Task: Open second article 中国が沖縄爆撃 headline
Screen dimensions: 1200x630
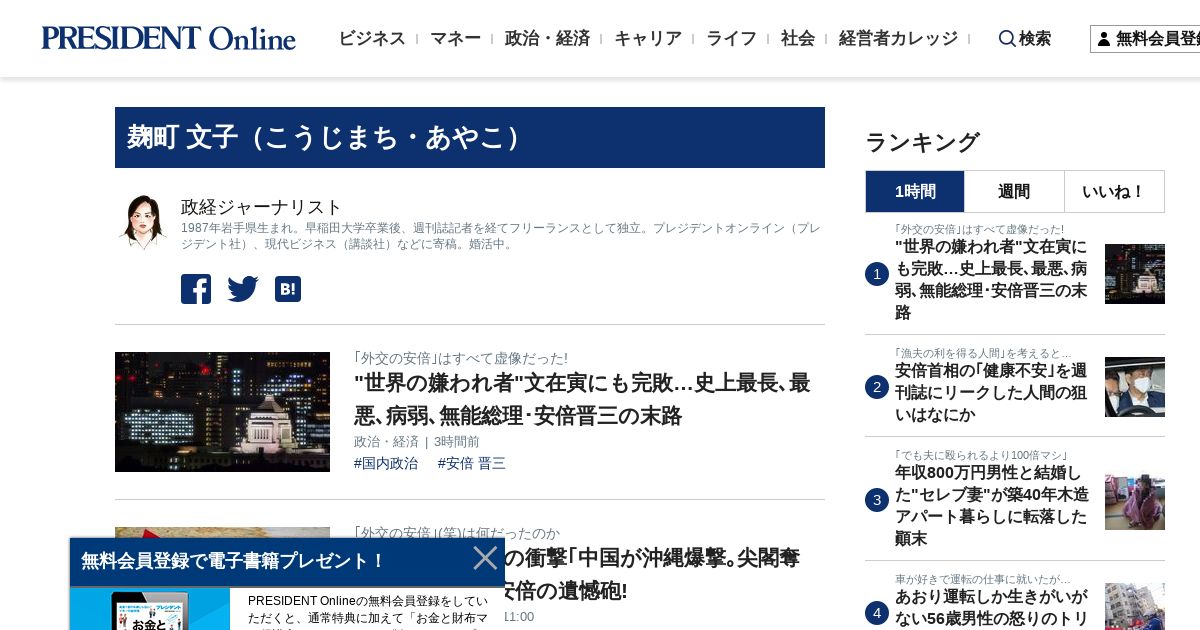Action: pos(650,574)
